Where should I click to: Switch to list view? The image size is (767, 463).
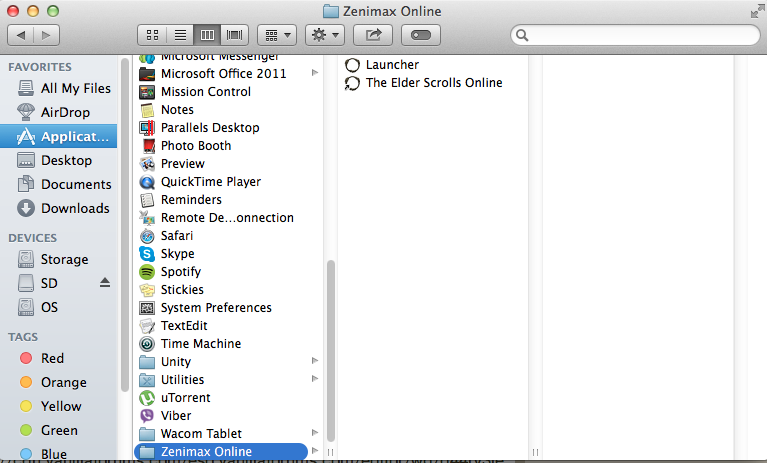click(x=180, y=35)
